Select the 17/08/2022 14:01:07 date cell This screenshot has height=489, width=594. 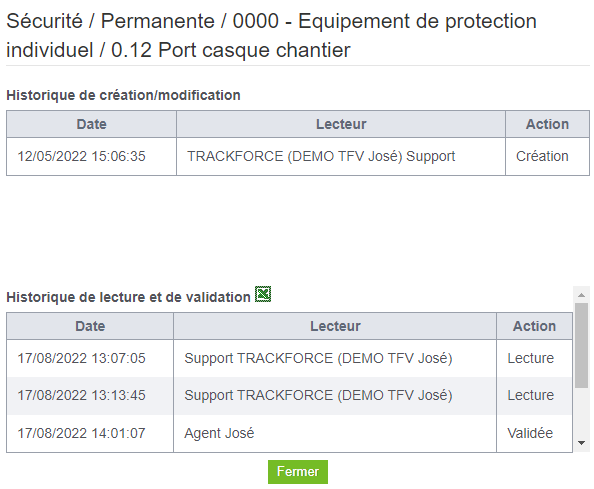pos(90,433)
